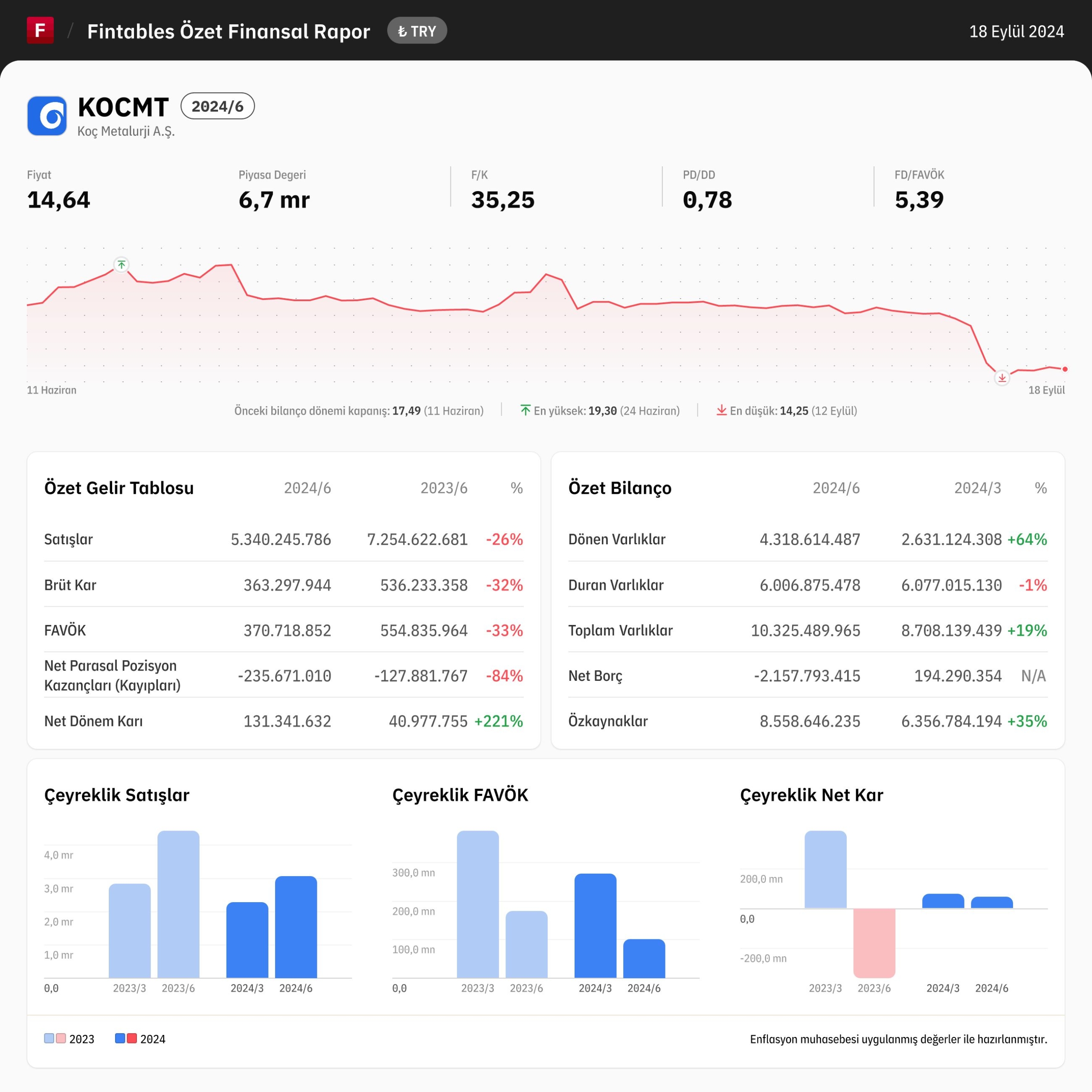The image size is (1092, 1092).
Task: Click the Enflasyon muhasebesi footnote text
Action: point(898,1039)
